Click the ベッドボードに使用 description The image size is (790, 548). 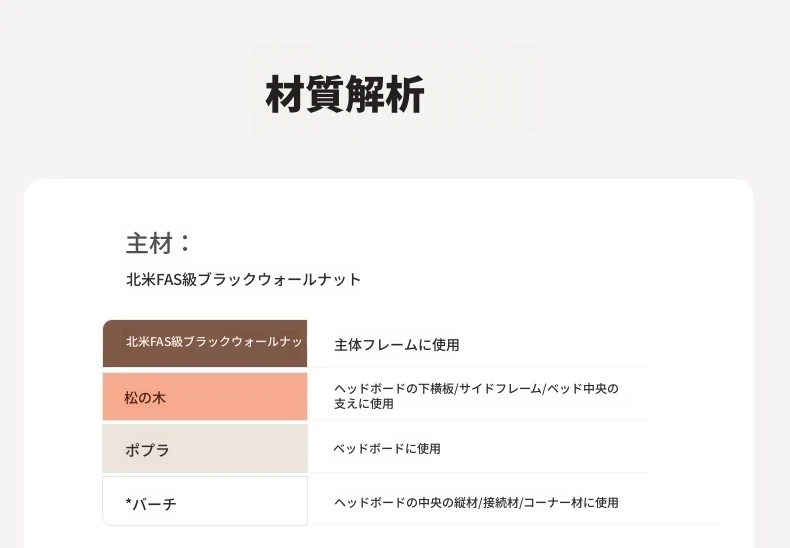click(387, 449)
